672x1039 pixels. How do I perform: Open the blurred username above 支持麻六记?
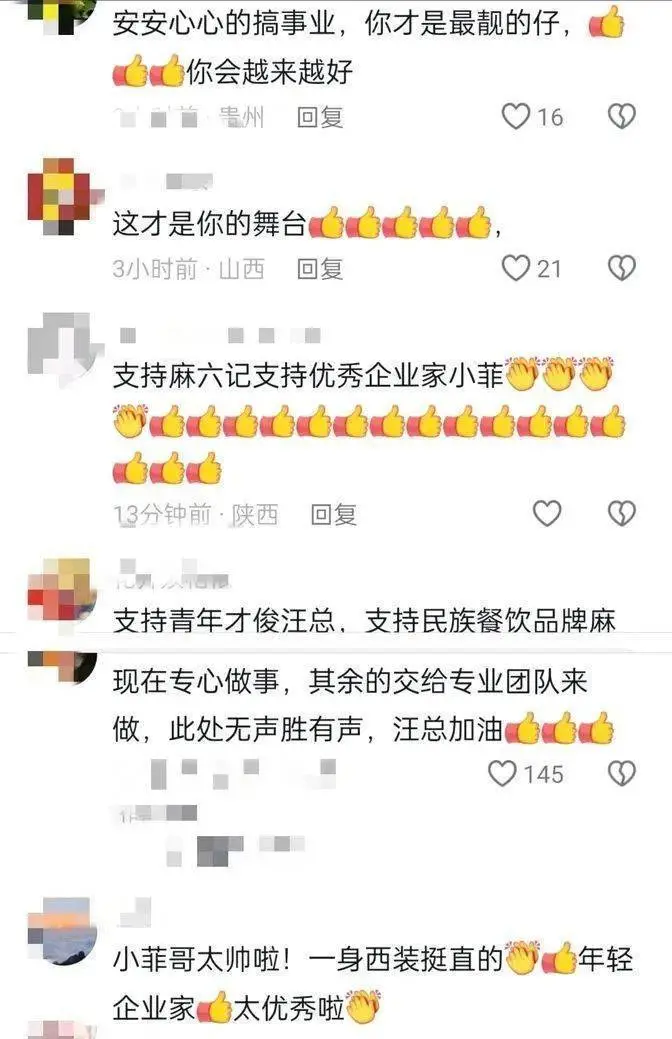click(x=221, y=335)
